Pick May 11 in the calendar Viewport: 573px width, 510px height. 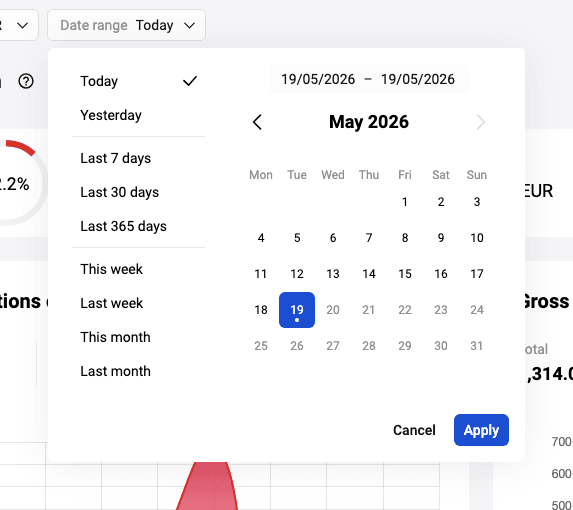(261, 274)
